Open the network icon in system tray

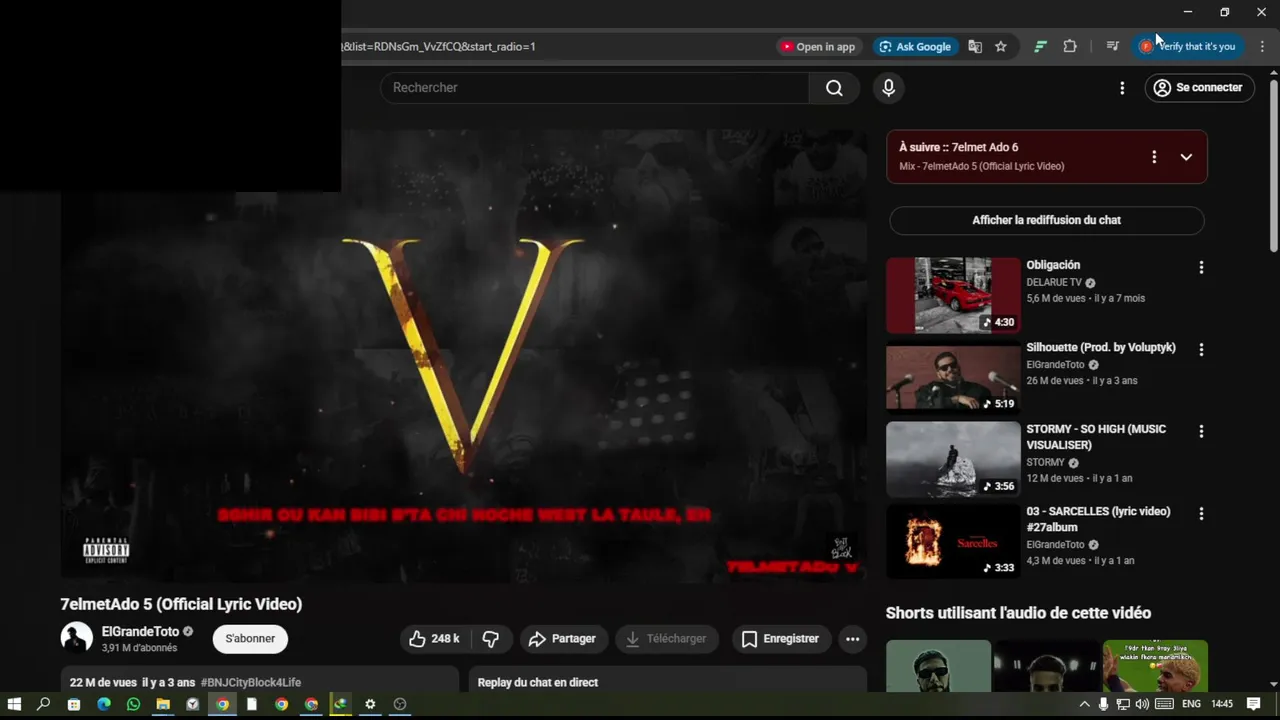pos(1123,704)
